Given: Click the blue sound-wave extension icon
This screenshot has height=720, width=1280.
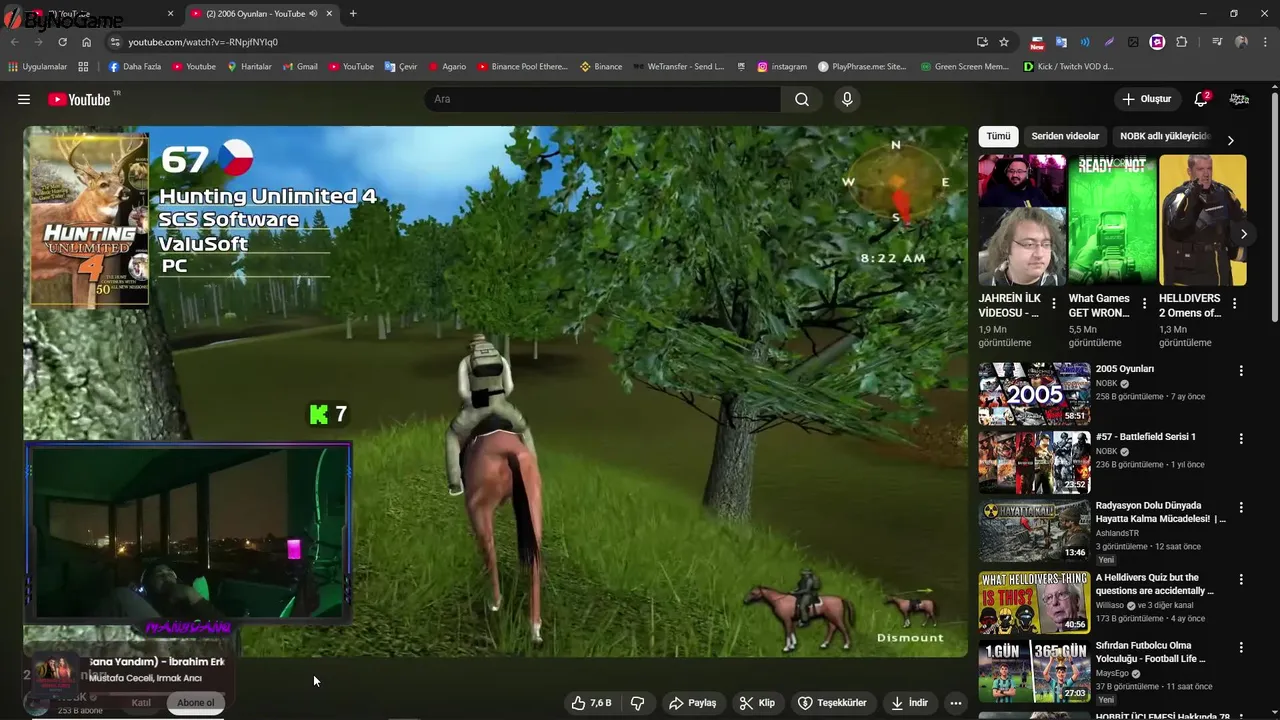Looking at the screenshot, I should tap(1085, 42).
